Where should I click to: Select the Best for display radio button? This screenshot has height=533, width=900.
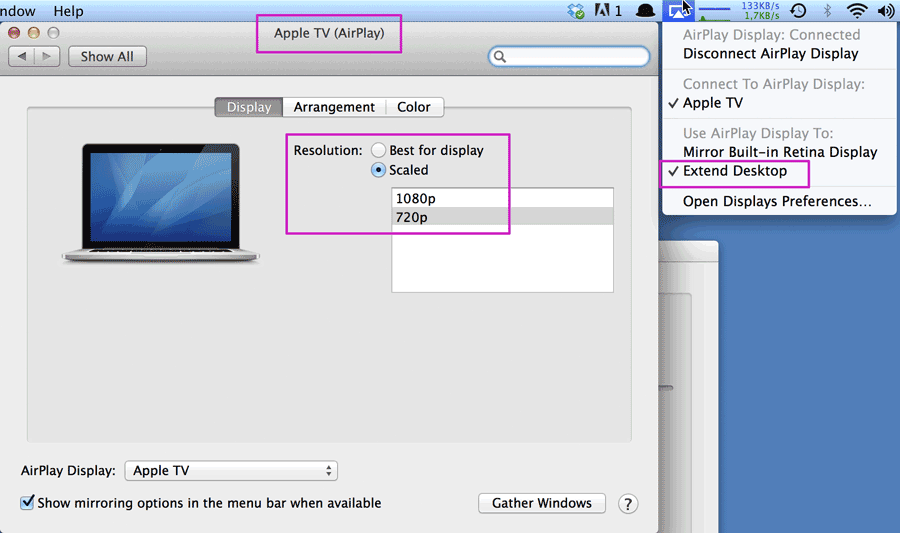pos(378,150)
